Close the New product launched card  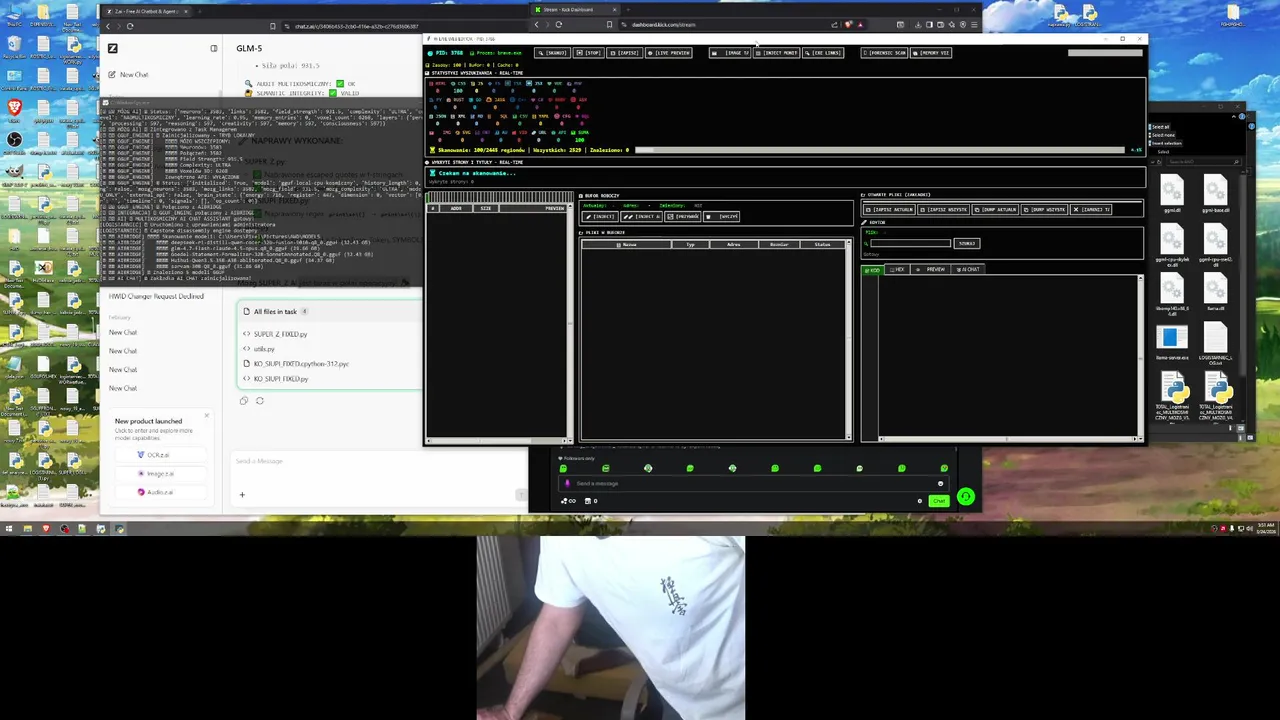(207, 416)
